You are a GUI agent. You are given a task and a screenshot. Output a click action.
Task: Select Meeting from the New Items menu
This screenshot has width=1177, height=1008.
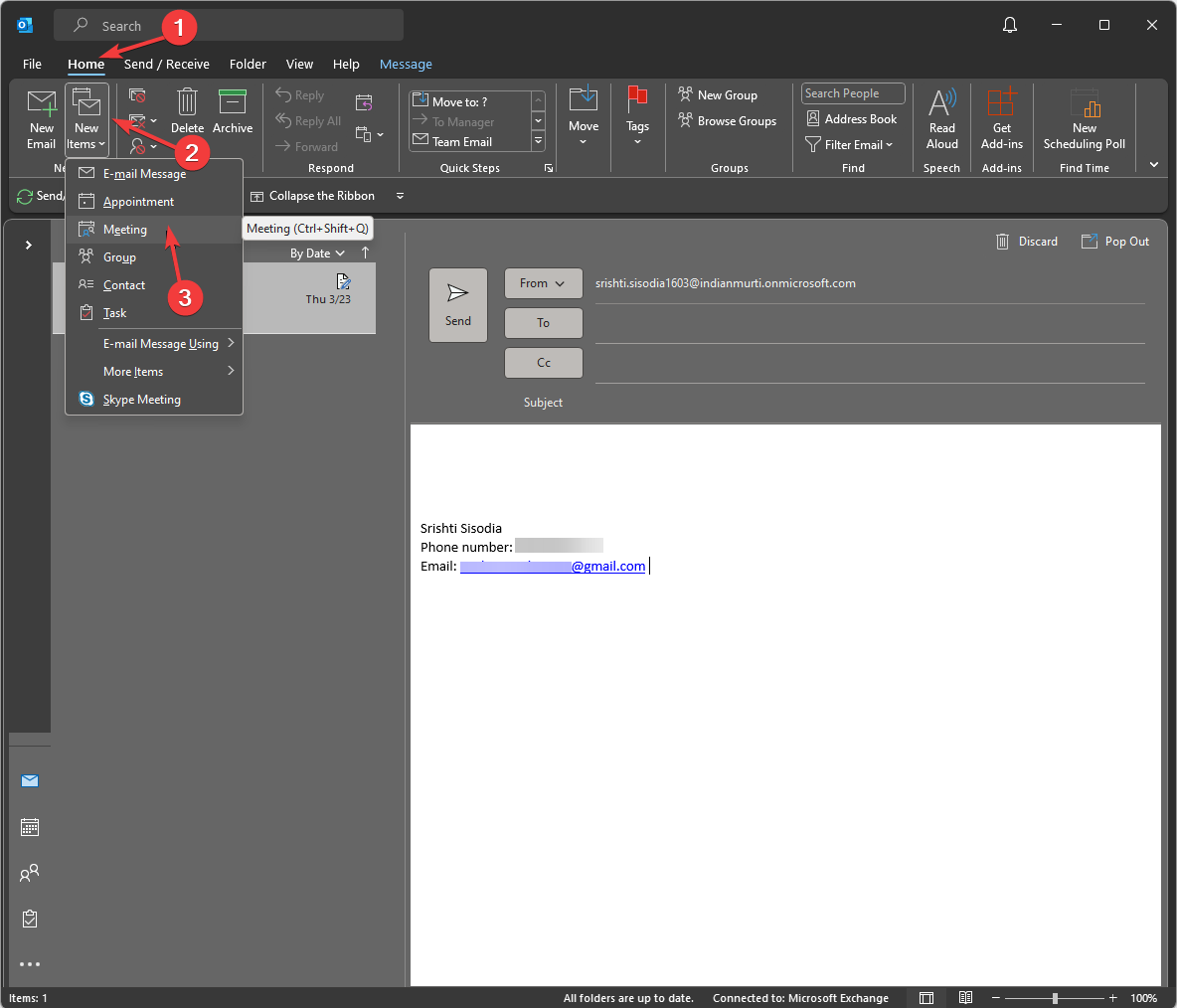tap(126, 229)
